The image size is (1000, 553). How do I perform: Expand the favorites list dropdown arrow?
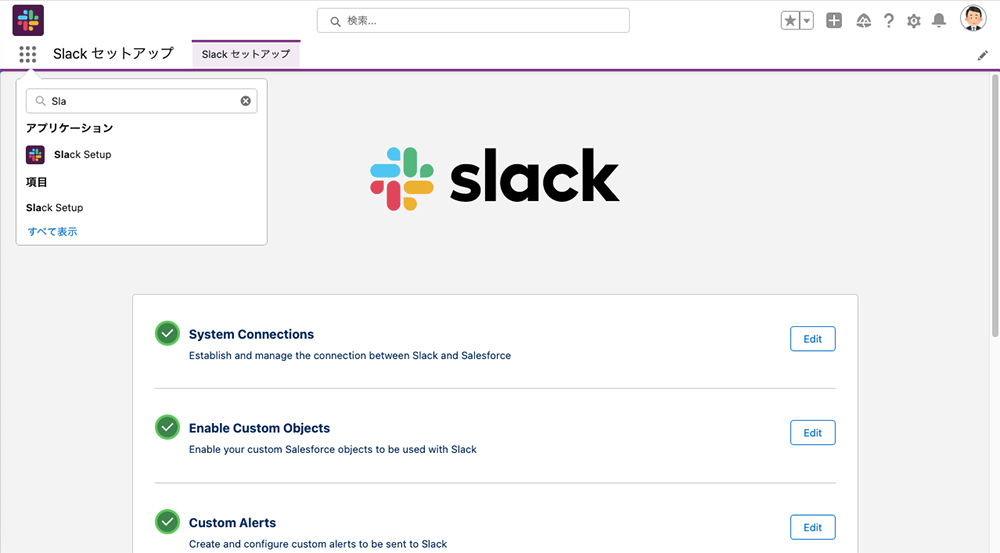pos(807,20)
